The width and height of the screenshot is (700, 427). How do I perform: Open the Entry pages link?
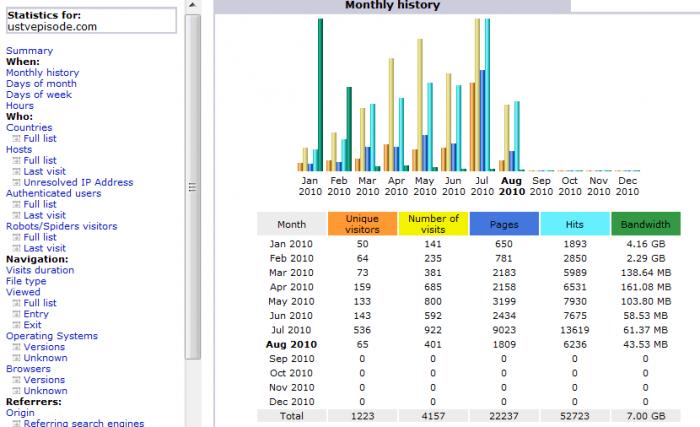tap(36, 314)
